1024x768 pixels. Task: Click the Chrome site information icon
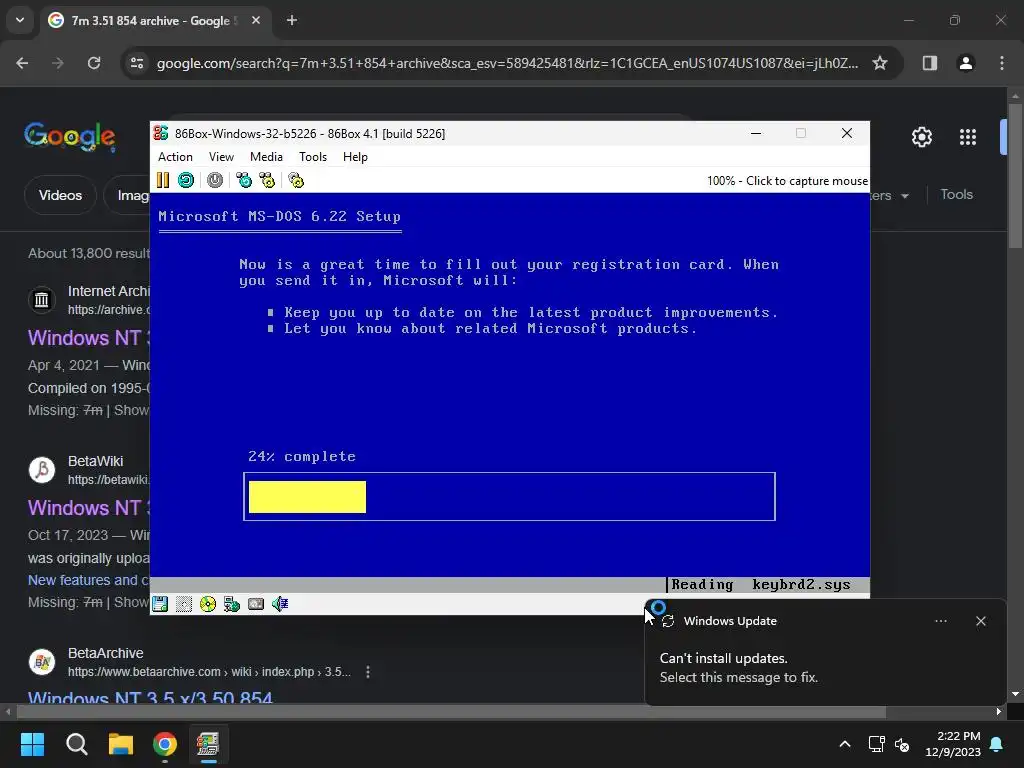137,63
